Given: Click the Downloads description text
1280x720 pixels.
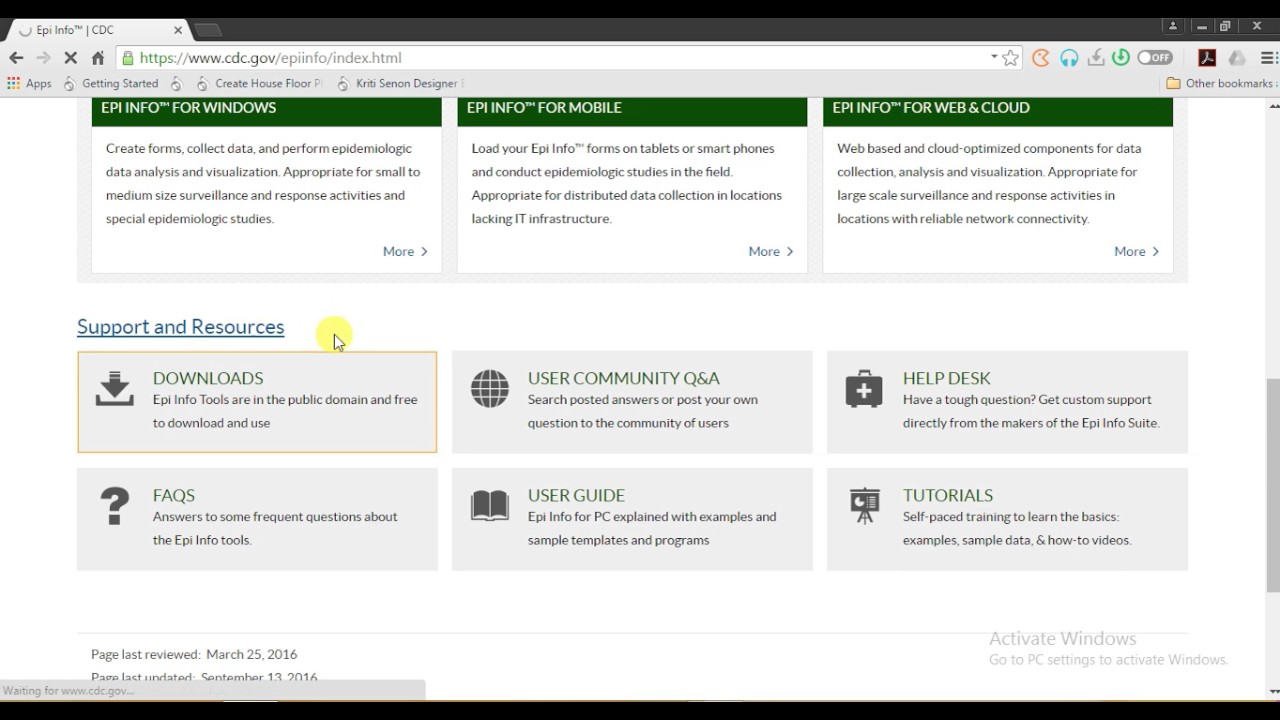Looking at the screenshot, I should click(x=285, y=411).
